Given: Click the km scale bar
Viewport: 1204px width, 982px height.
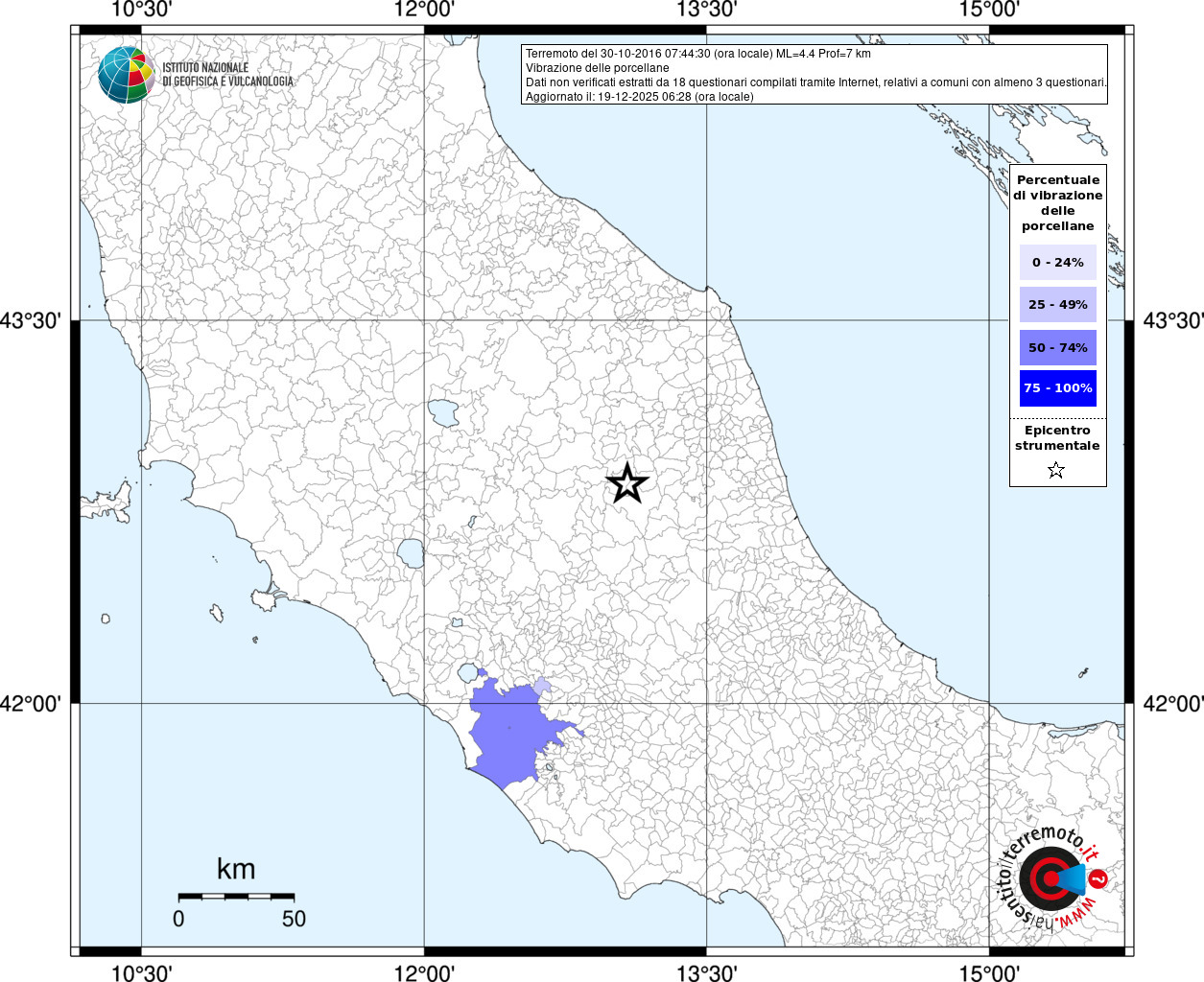Looking at the screenshot, I should click(x=236, y=897).
